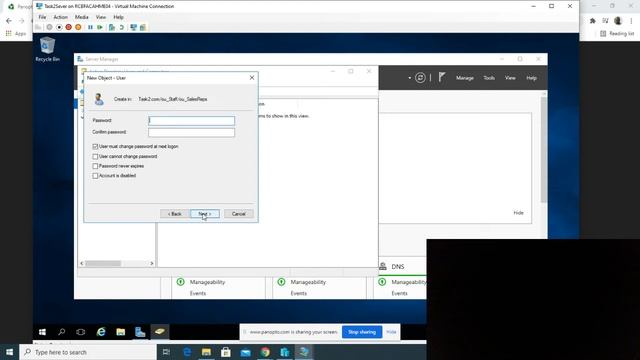Viewport: 640px width, 360px height.
Task: Open the Help menu in VM Connection
Action: [118, 17]
